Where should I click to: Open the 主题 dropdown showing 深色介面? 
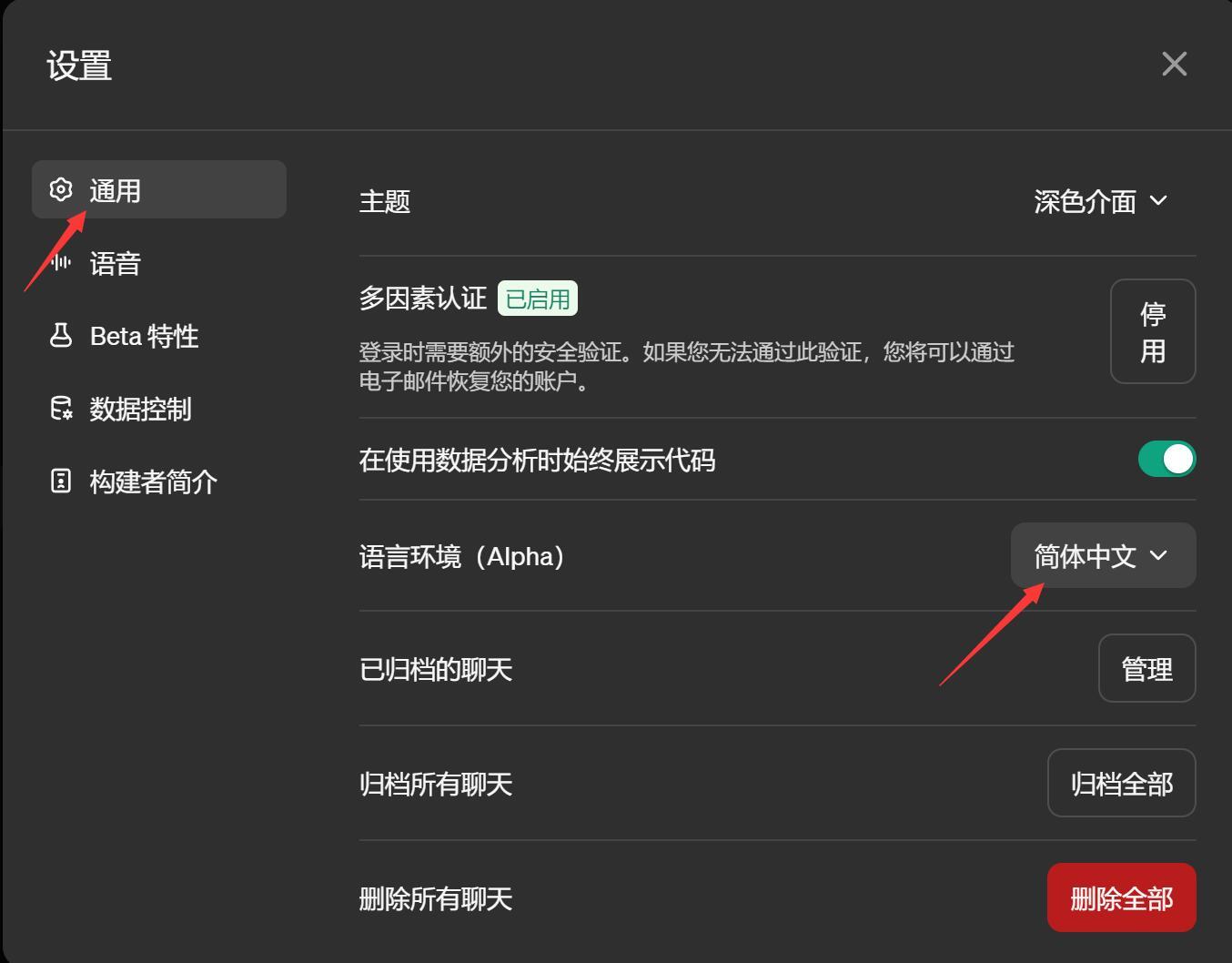pos(1099,201)
